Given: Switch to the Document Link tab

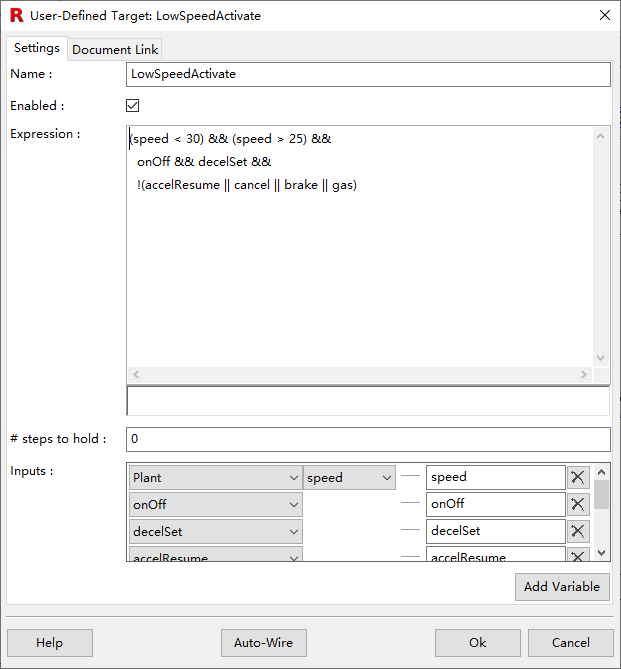Looking at the screenshot, I should coord(115,49).
